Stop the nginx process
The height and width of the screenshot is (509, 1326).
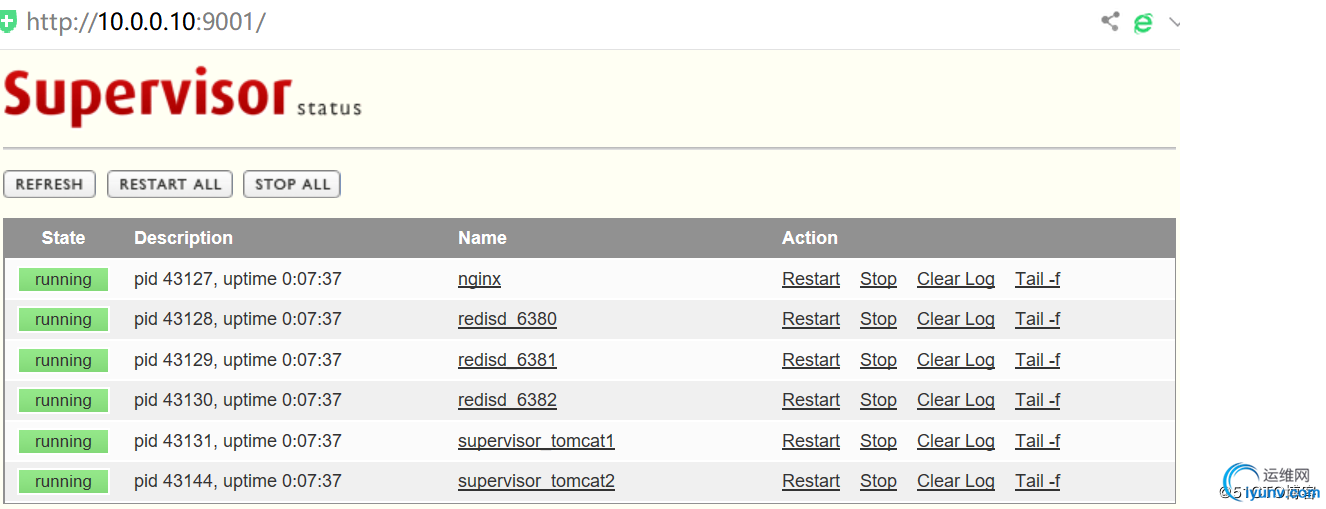(x=878, y=279)
